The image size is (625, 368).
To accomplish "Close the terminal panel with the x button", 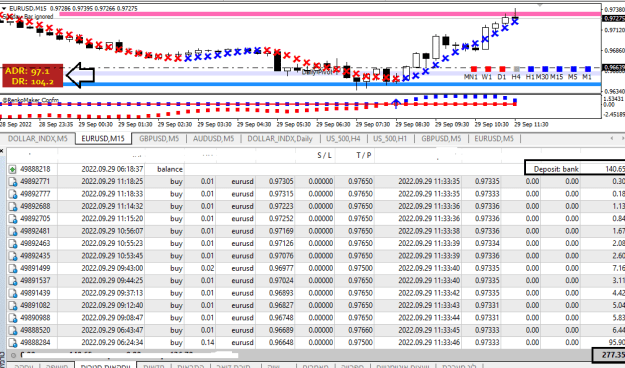I will [2, 151].
